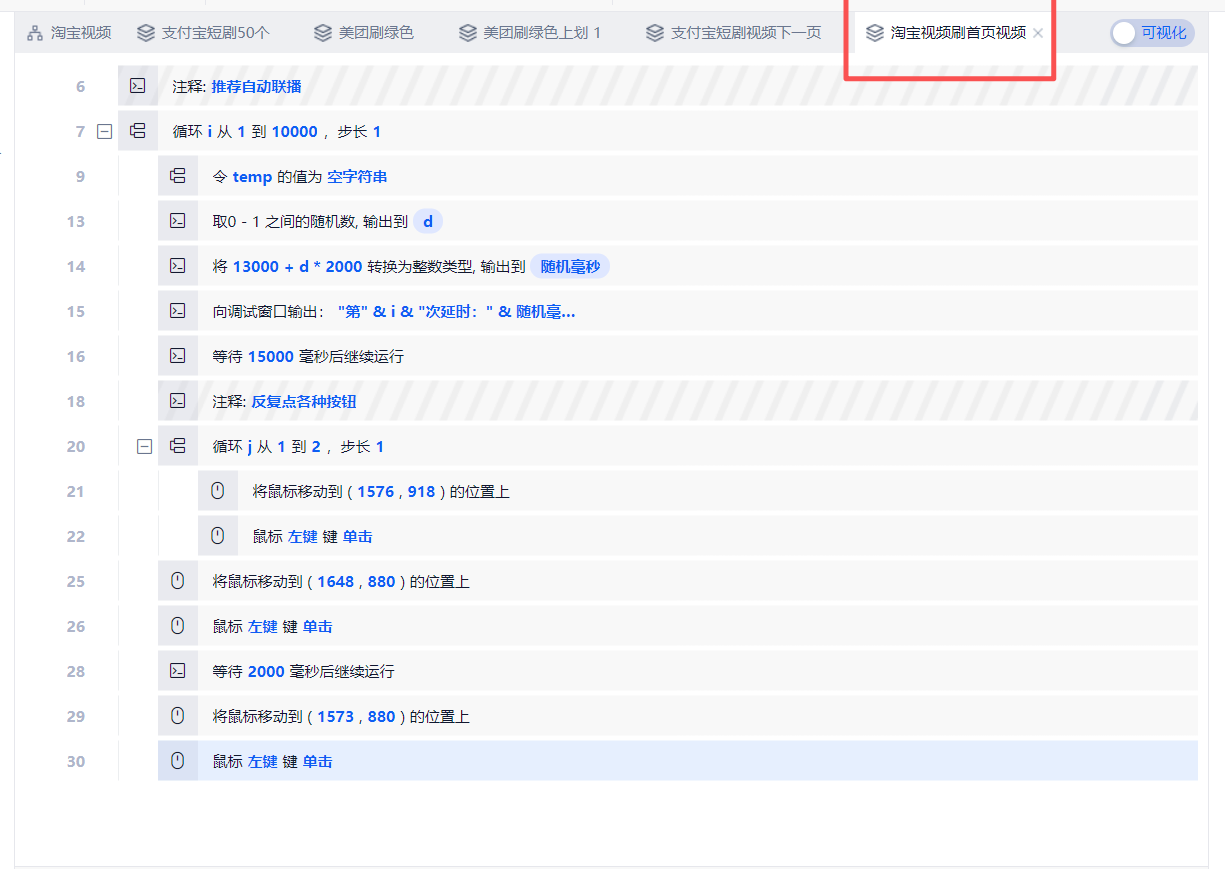The width and height of the screenshot is (1225, 869).
Task: Toggle the 可视化 switch
Action: coord(1152,33)
